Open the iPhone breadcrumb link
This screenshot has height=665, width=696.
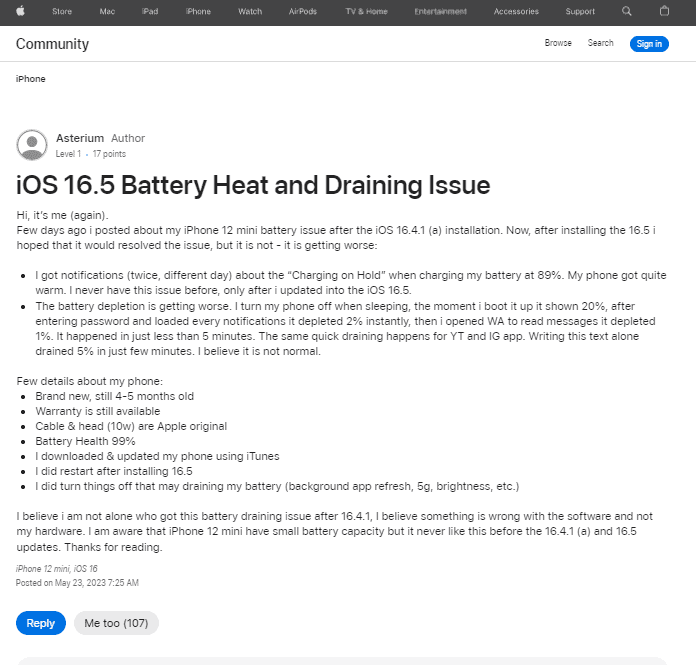pyautogui.click(x=31, y=79)
